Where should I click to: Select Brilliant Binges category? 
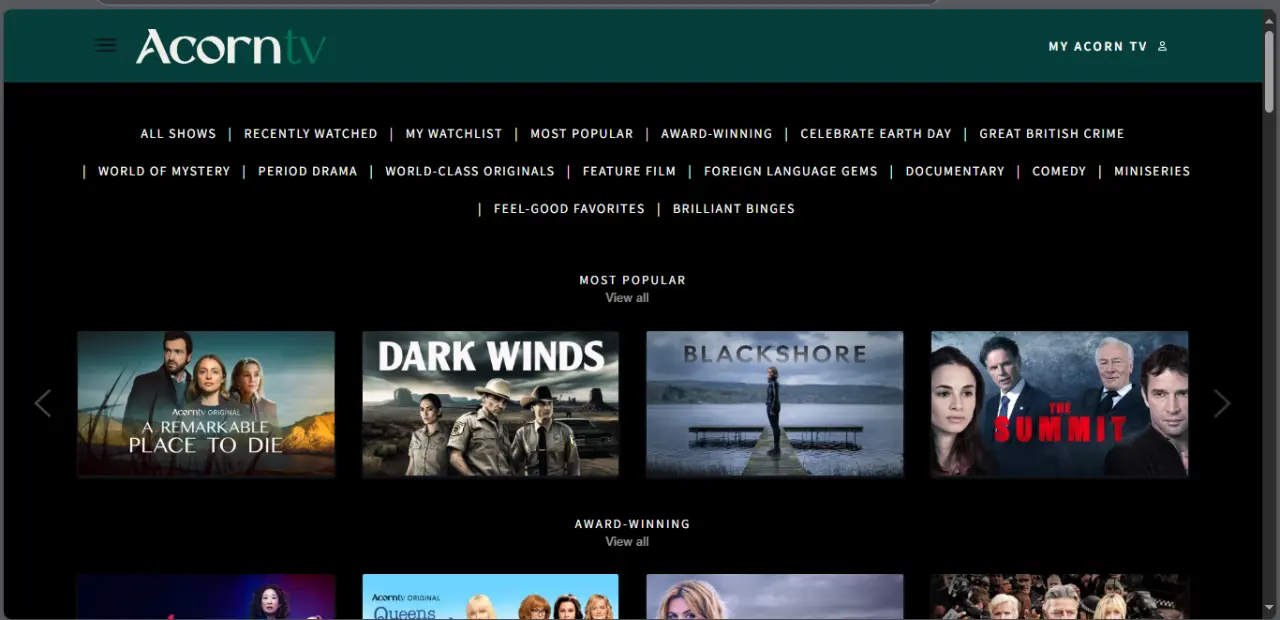pos(734,209)
